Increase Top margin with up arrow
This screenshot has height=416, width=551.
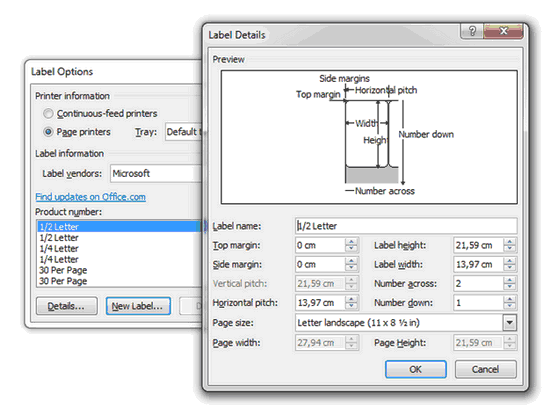pyautogui.click(x=351, y=241)
